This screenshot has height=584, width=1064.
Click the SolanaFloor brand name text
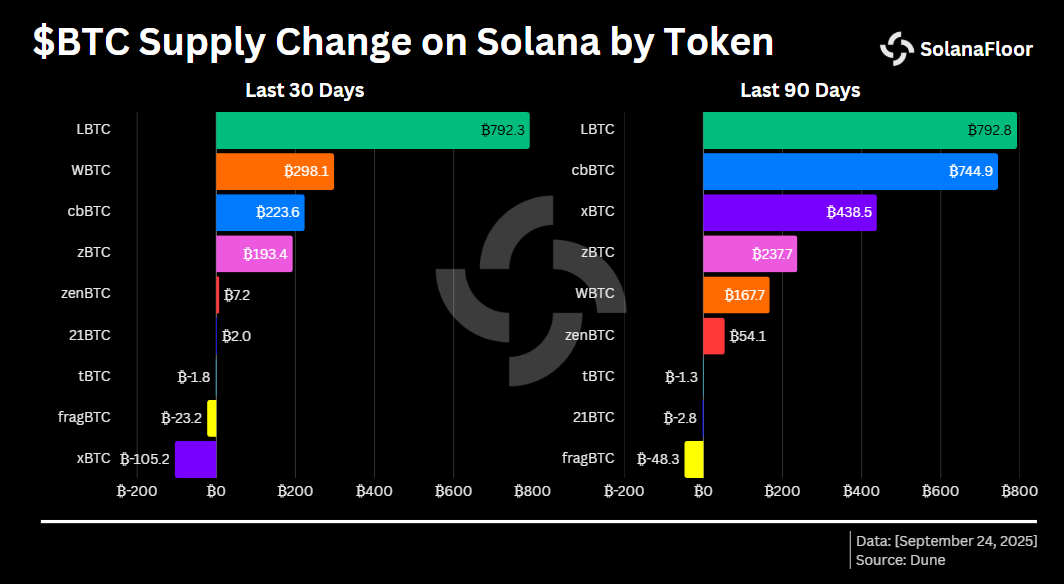[976, 48]
